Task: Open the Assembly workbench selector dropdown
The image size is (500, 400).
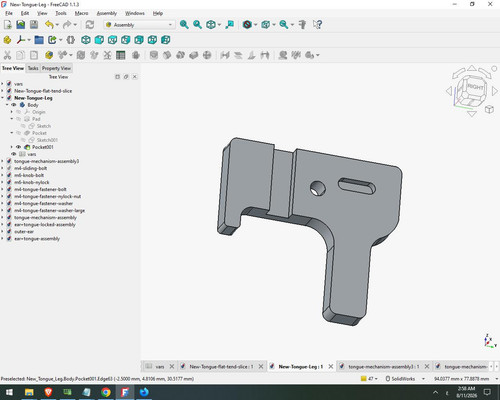Action: coord(139,25)
